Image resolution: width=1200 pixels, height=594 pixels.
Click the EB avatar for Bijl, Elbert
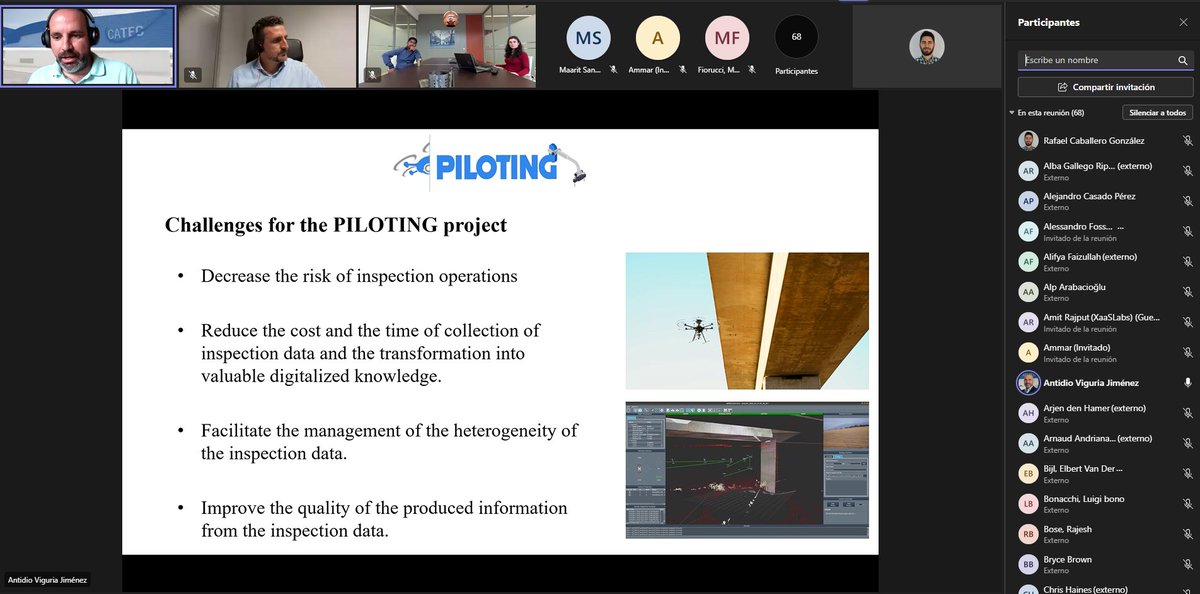1028,473
